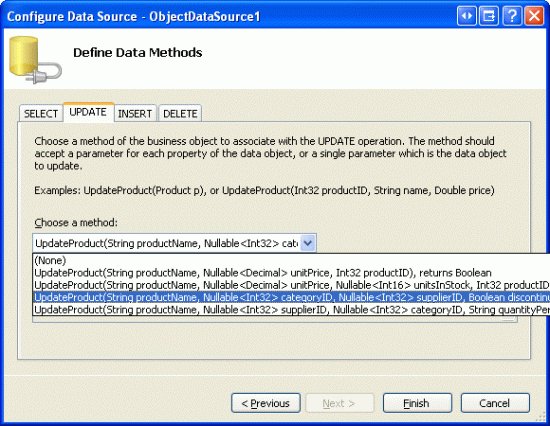
Task: Select UpdateProduct with unitPrice and productID returning Boolean
Action: [x=291, y=273]
